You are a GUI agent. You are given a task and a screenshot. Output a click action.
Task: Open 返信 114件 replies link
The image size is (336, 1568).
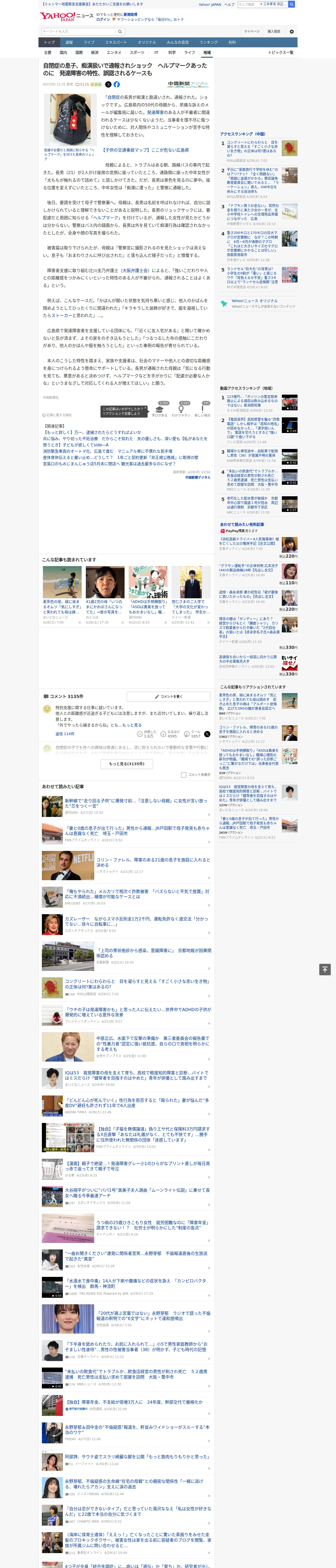pyautogui.click(x=65, y=734)
